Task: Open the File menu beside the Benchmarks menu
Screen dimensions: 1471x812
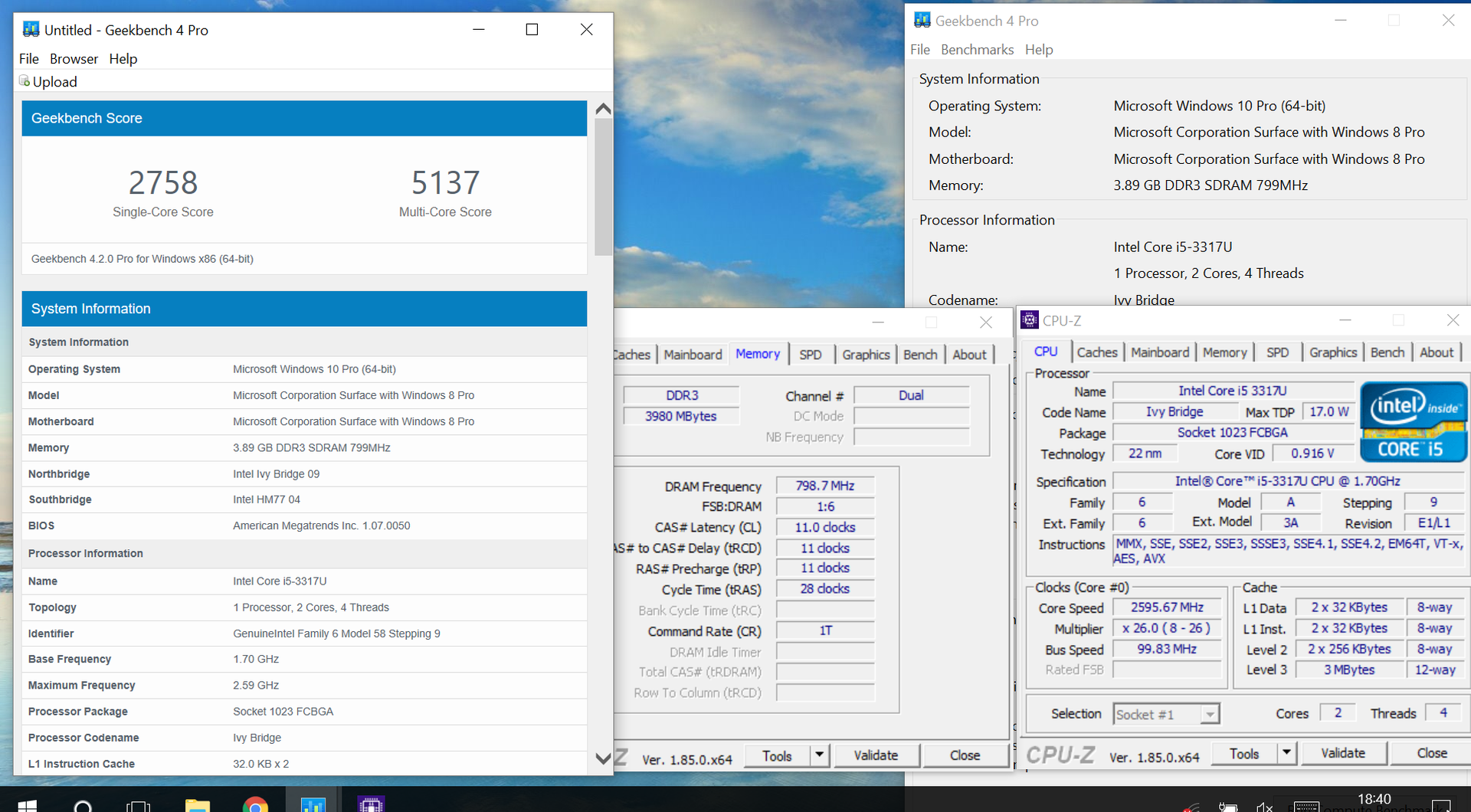Action: coord(920,50)
